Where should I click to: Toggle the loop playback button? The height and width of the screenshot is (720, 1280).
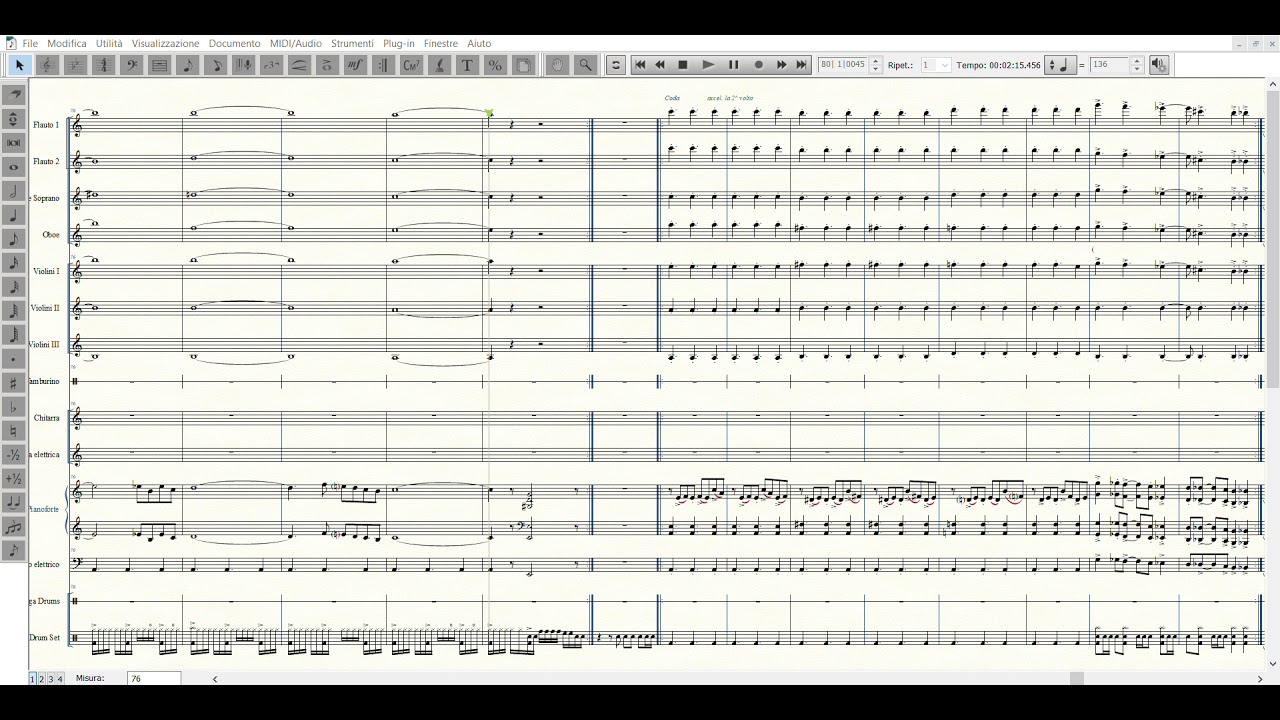pyautogui.click(x=616, y=65)
